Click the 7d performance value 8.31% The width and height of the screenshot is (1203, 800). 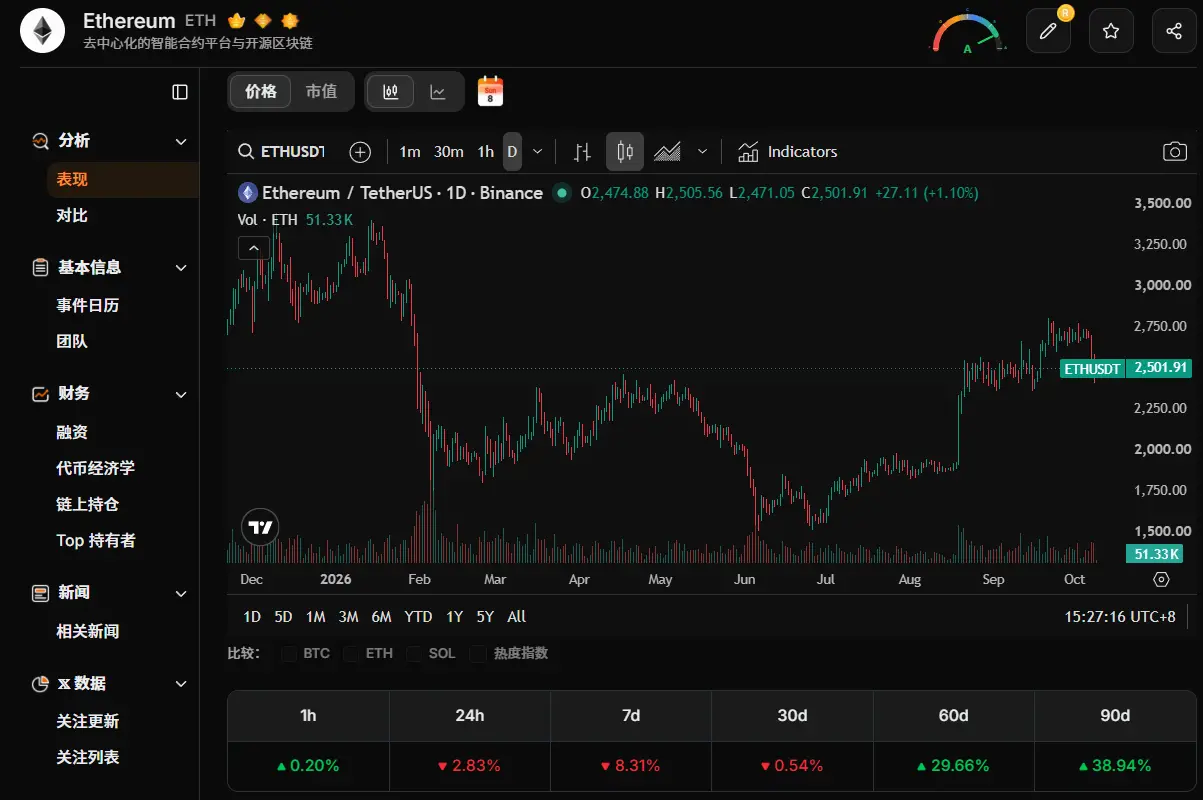pyautogui.click(x=630, y=766)
